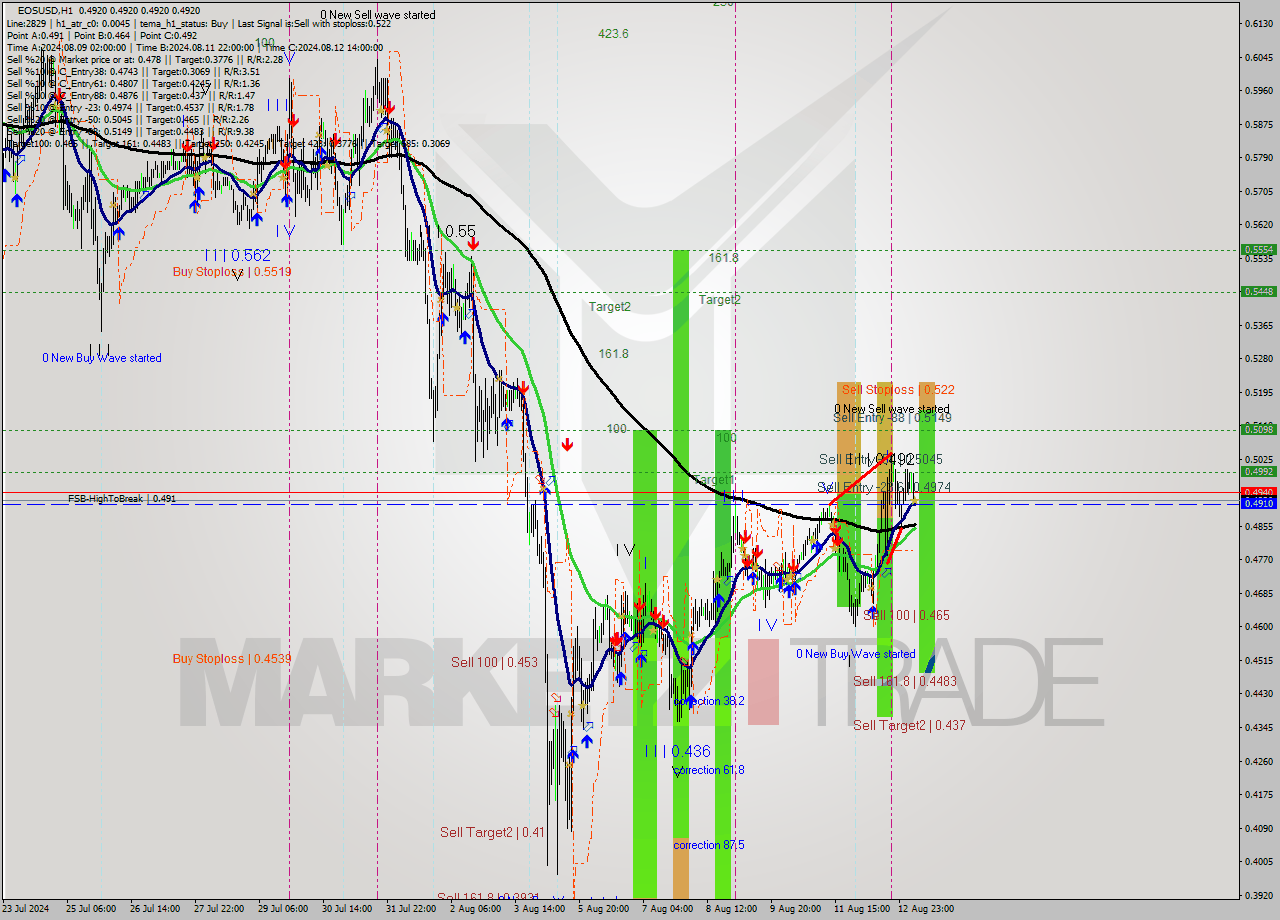Click the '31 Jul 22:00' time axis label
Screen dimensions: 1280x920
(410, 909)
